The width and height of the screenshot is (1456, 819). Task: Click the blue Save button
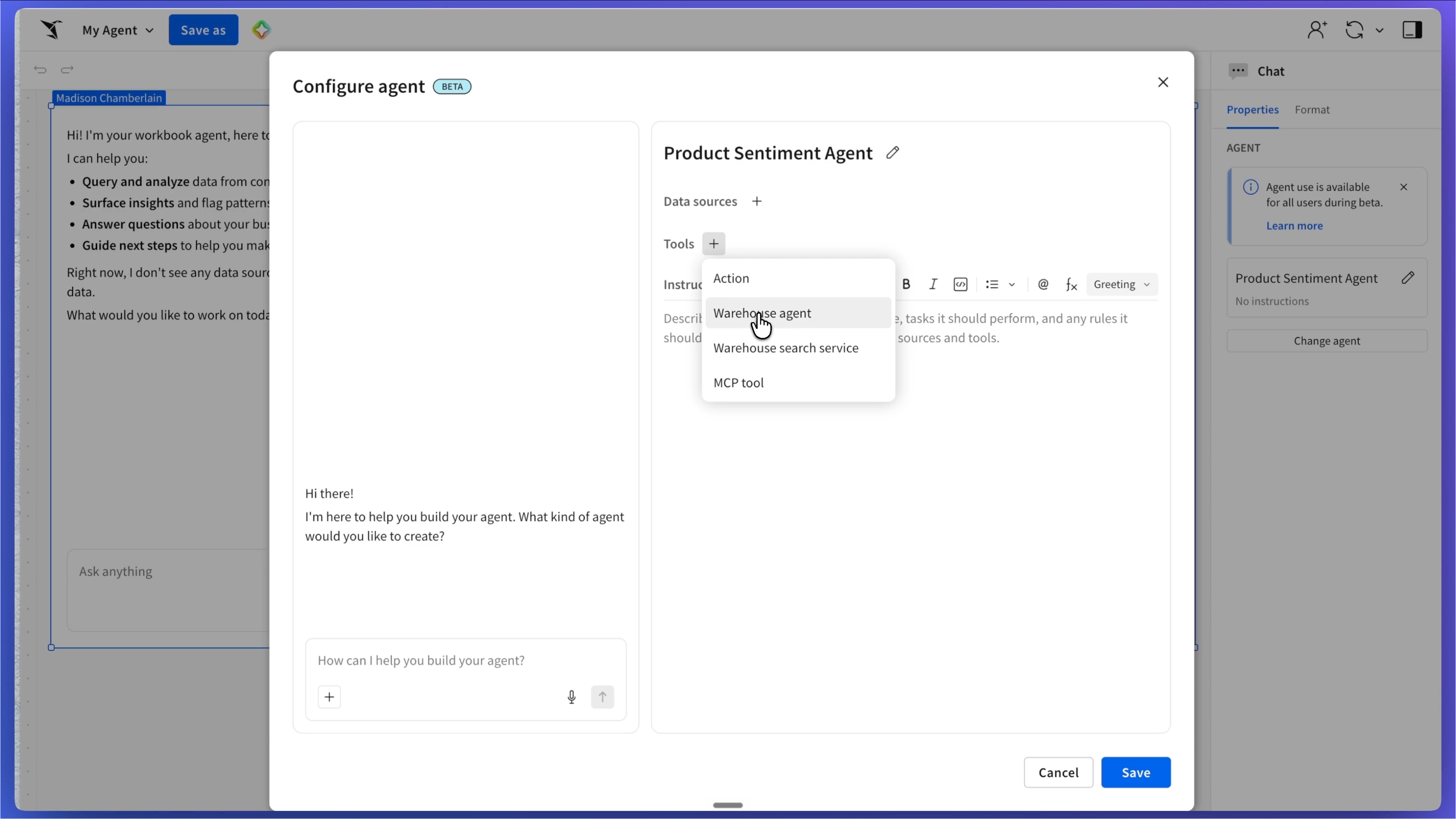click(x=1136, y=772)
